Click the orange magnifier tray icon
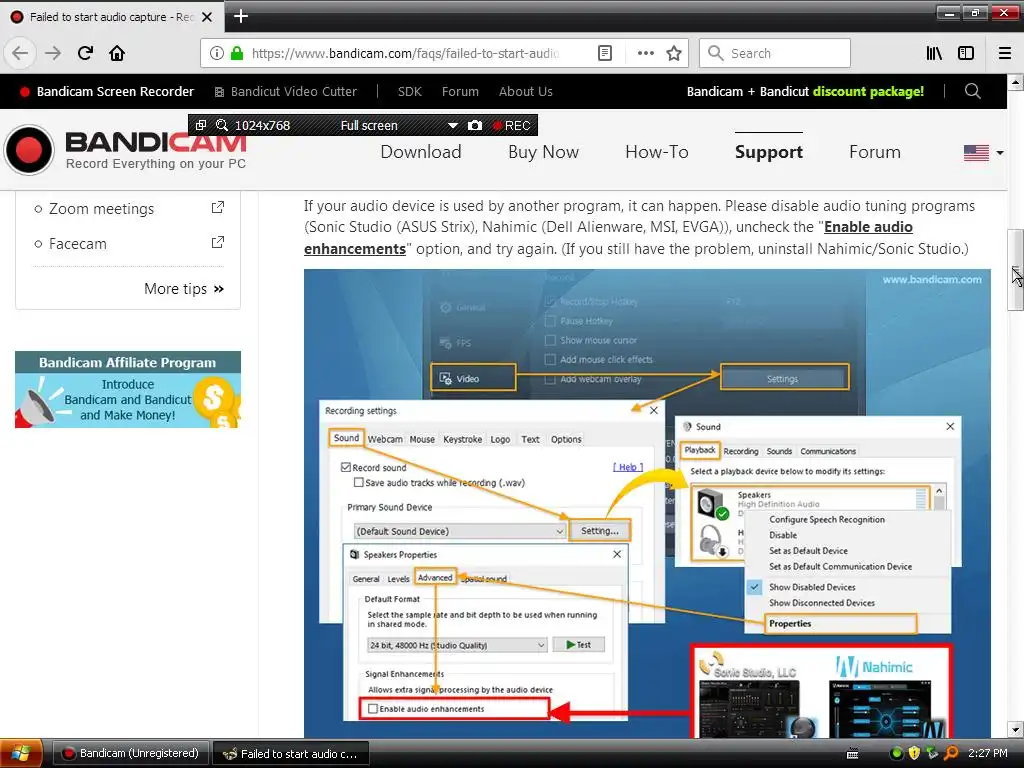 951,753
